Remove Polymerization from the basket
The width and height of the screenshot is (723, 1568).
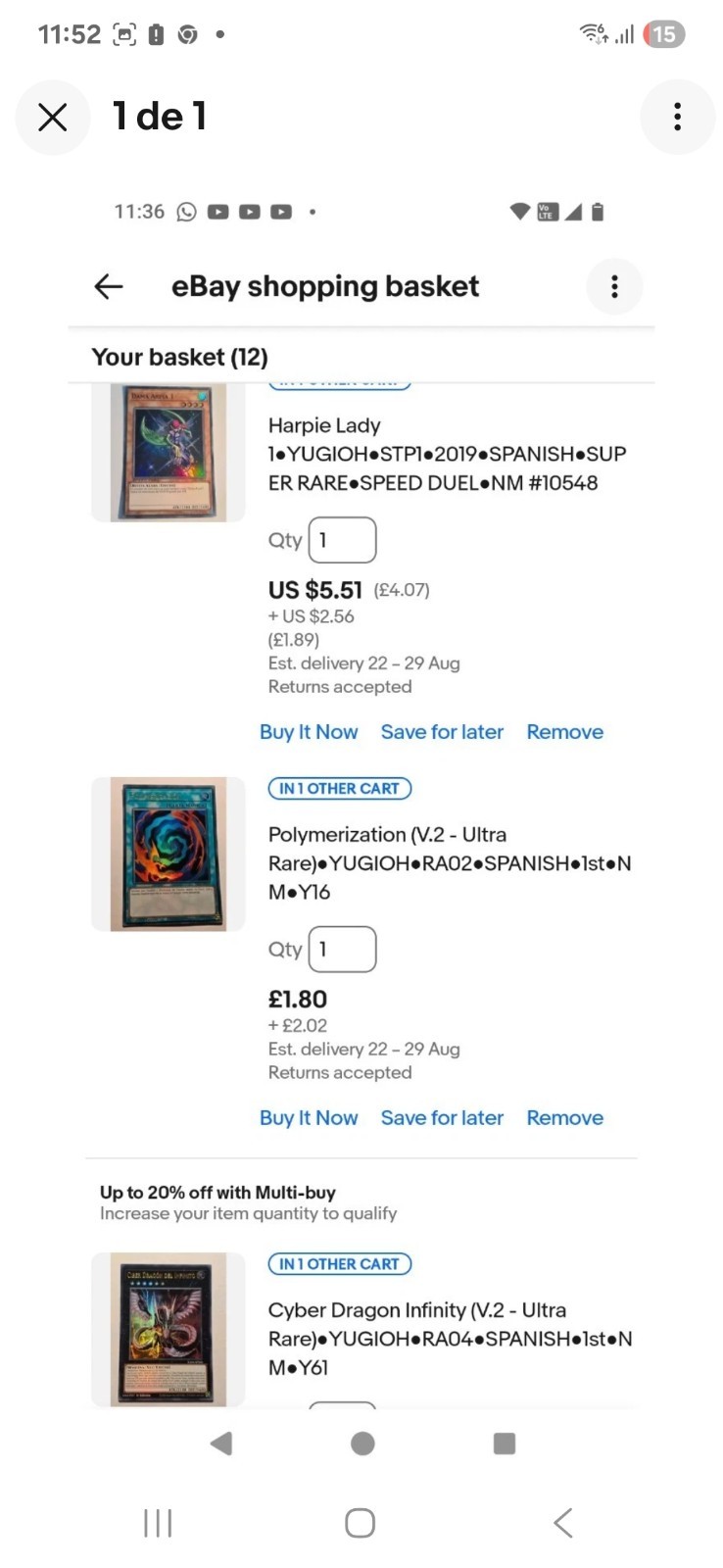click(x=565, y=1118)
